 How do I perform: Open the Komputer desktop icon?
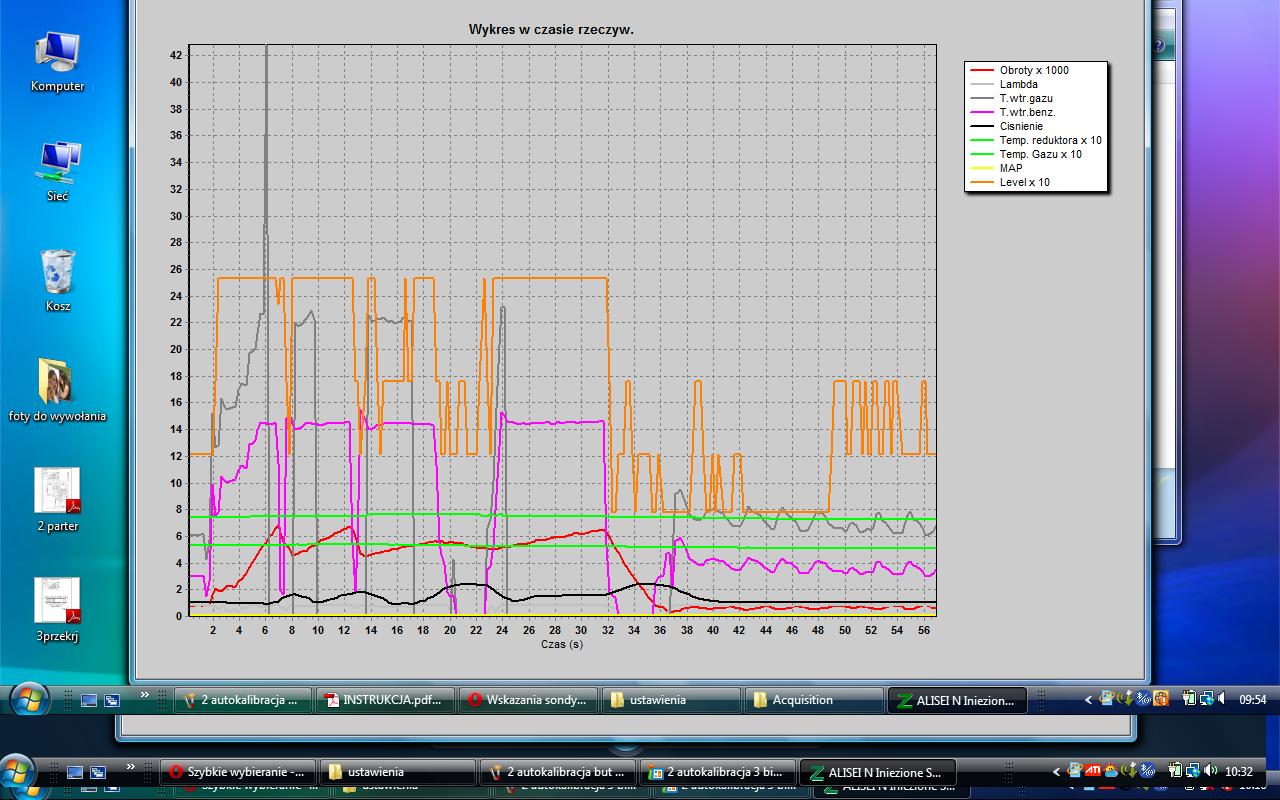57,60
